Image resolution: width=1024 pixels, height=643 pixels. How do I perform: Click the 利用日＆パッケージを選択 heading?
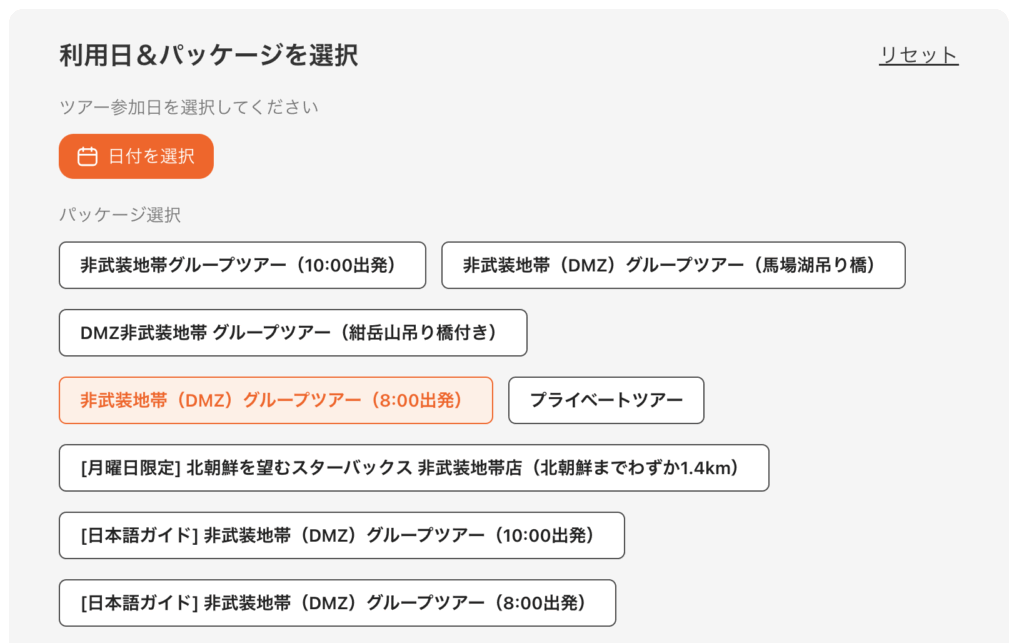point(208,55)
